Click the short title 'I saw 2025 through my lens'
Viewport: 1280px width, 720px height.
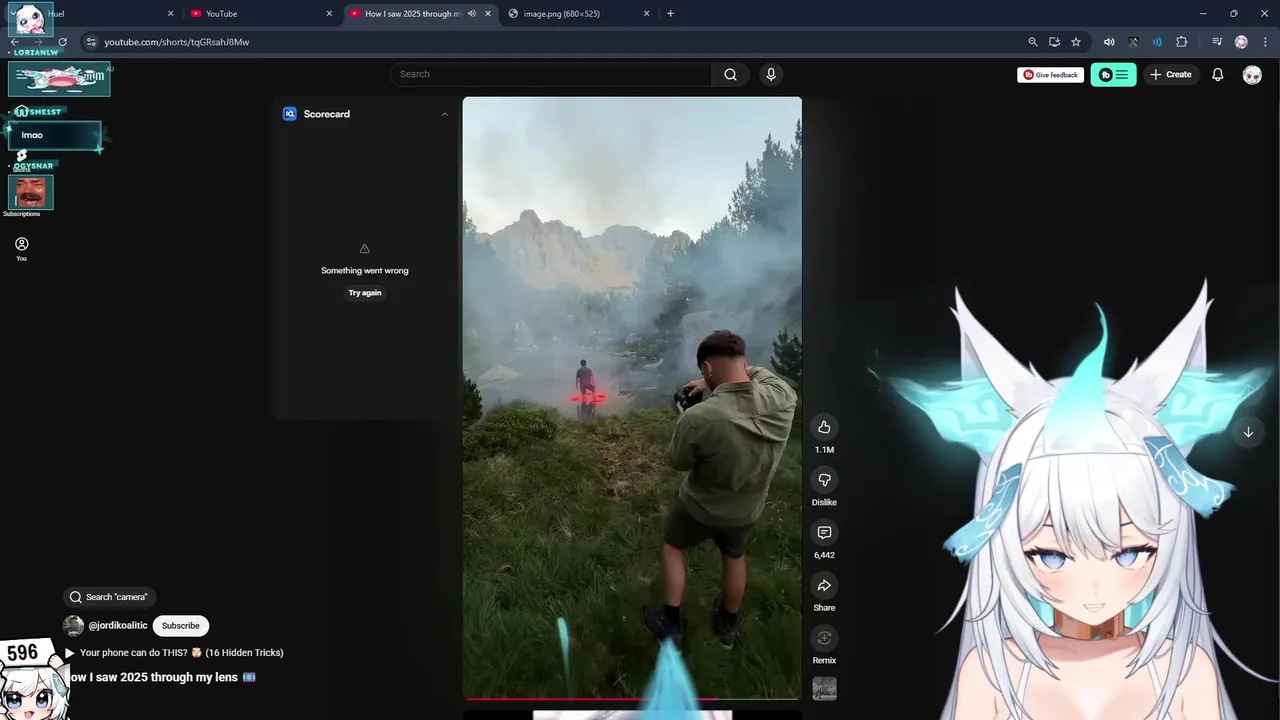pos(160,677)
